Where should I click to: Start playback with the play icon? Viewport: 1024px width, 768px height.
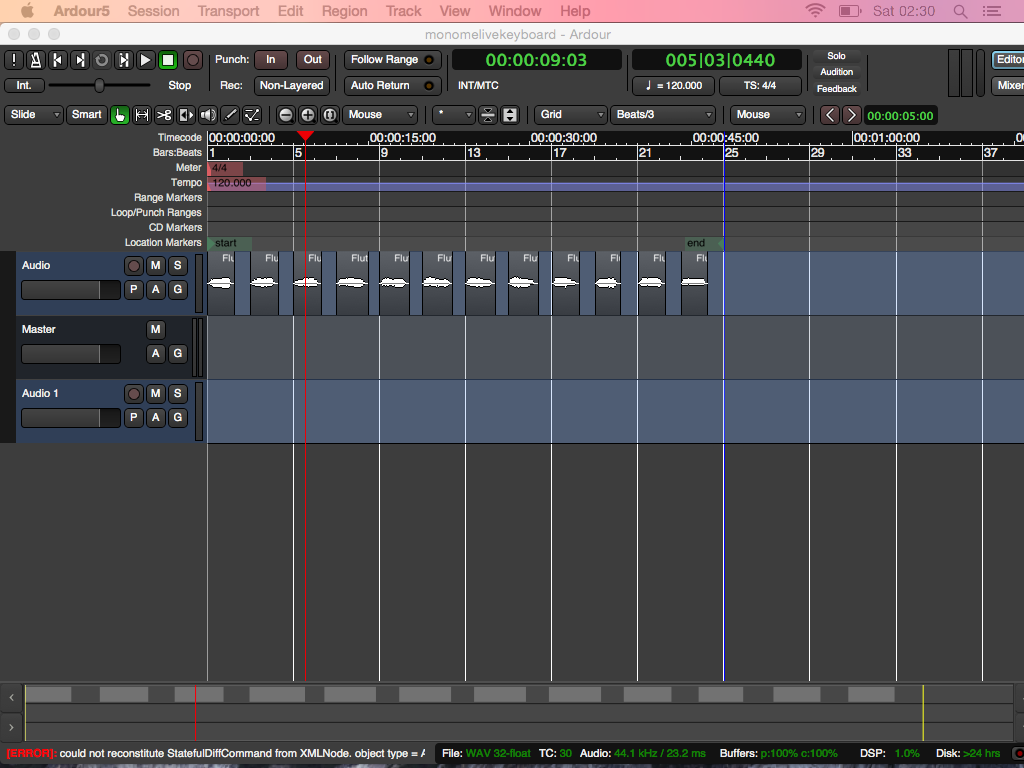pyautogui.click(x=146, y=60)
